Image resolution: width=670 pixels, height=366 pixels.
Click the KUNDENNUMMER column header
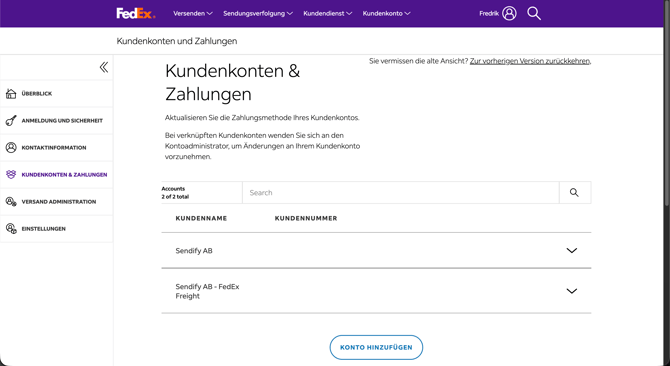[x=306, y=218]
